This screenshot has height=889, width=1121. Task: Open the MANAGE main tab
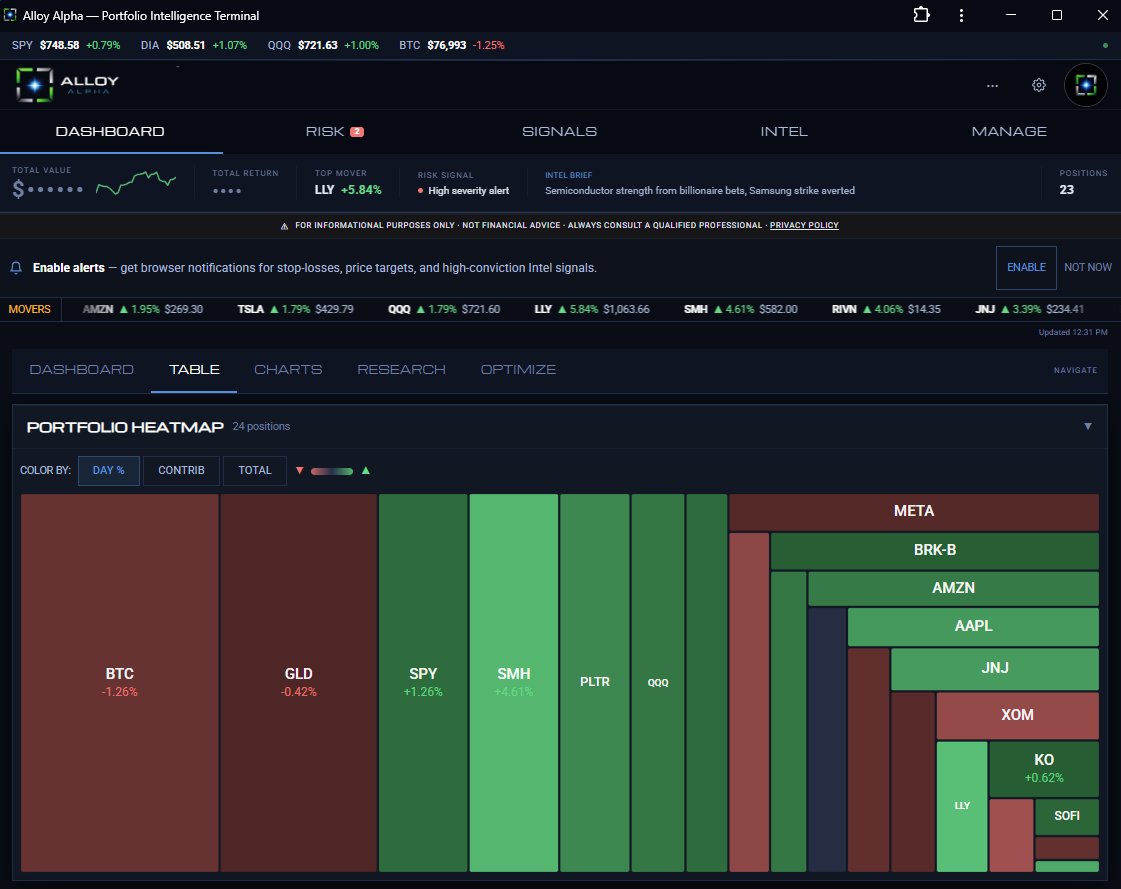point(1009,132)
